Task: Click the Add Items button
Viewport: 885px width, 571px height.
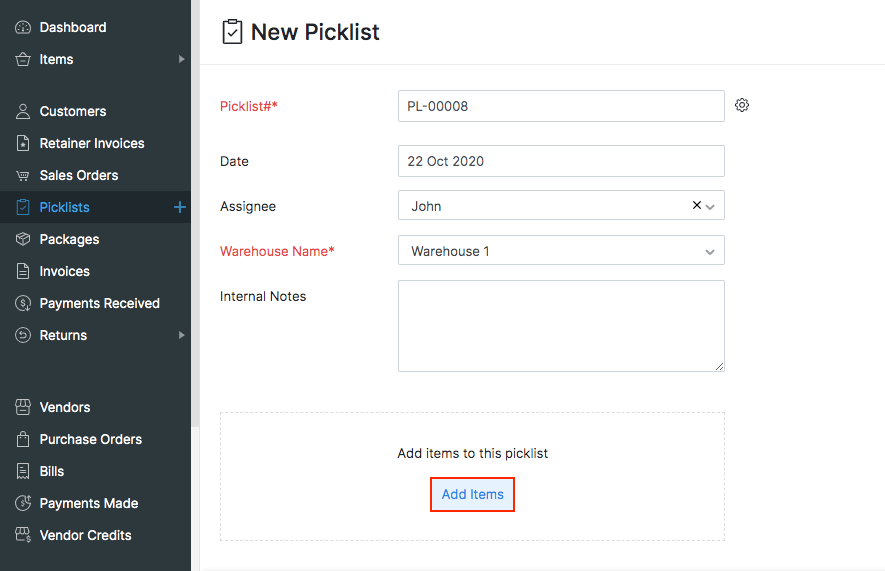Action: [472, 494]
